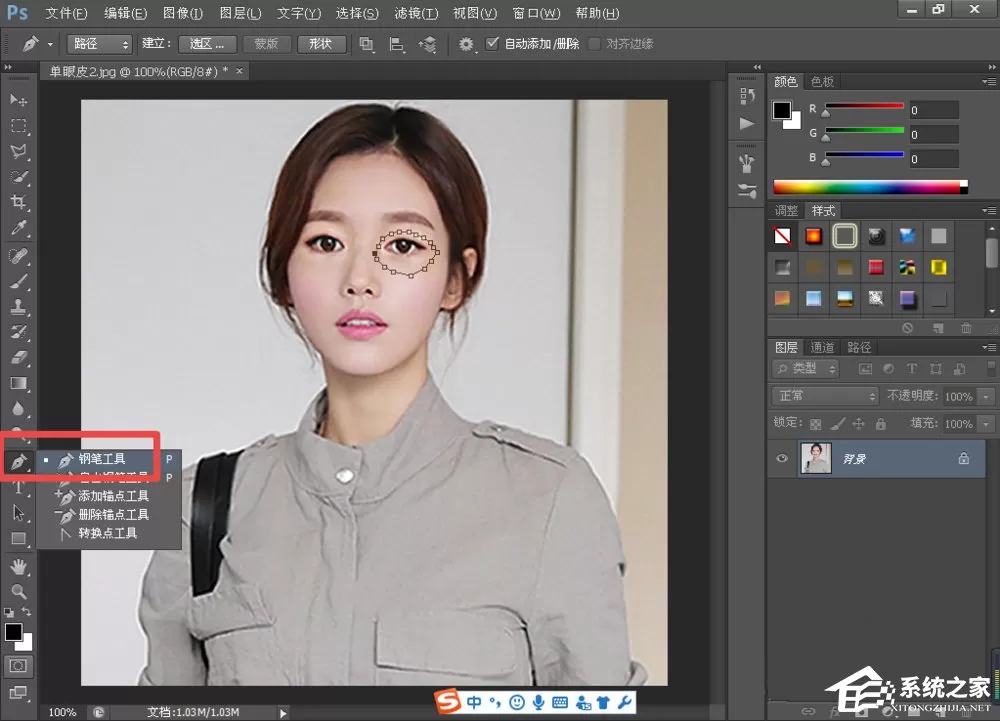Switch to the 通道 tab
1000x721 pixels.
822,347
